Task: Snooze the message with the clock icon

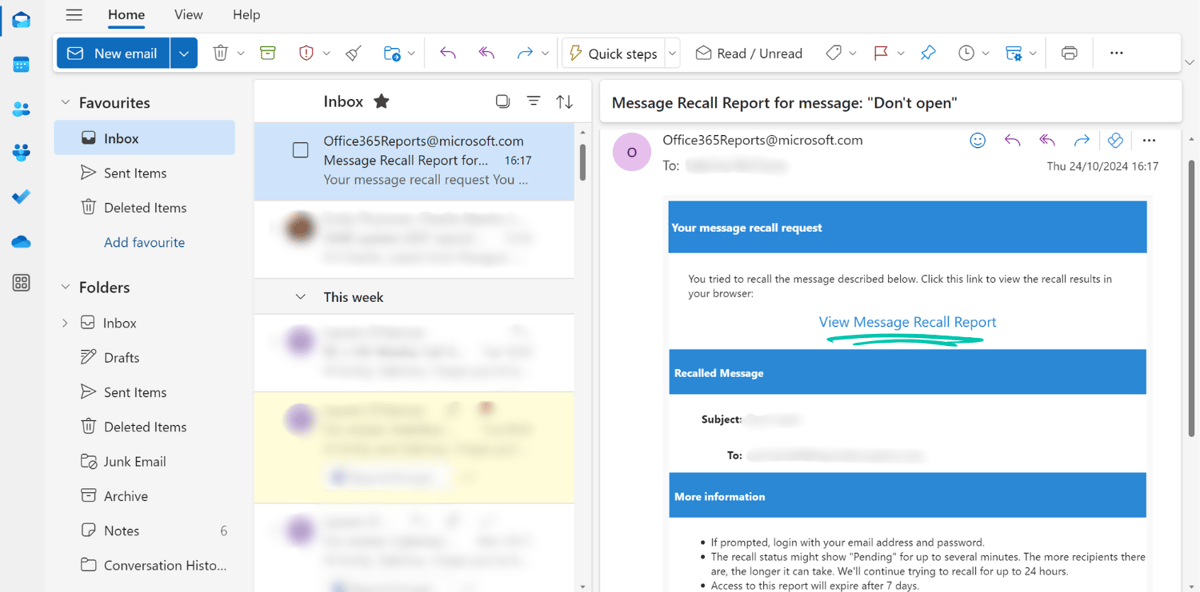Action: 966,52
